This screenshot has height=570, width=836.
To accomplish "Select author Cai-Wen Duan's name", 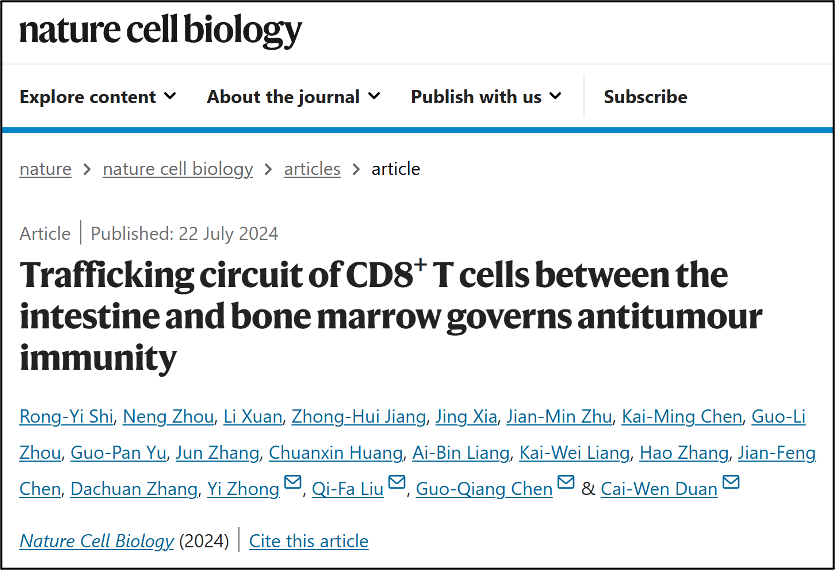I will click(x=659, y=489).
